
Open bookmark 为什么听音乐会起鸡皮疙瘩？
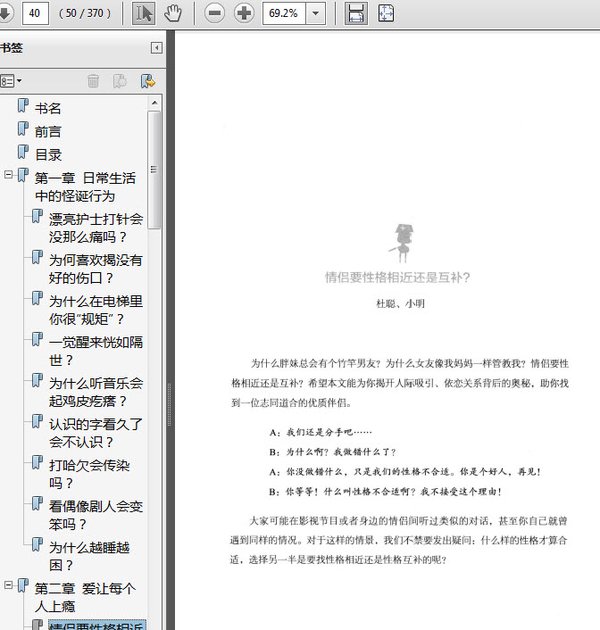[96, 392]
